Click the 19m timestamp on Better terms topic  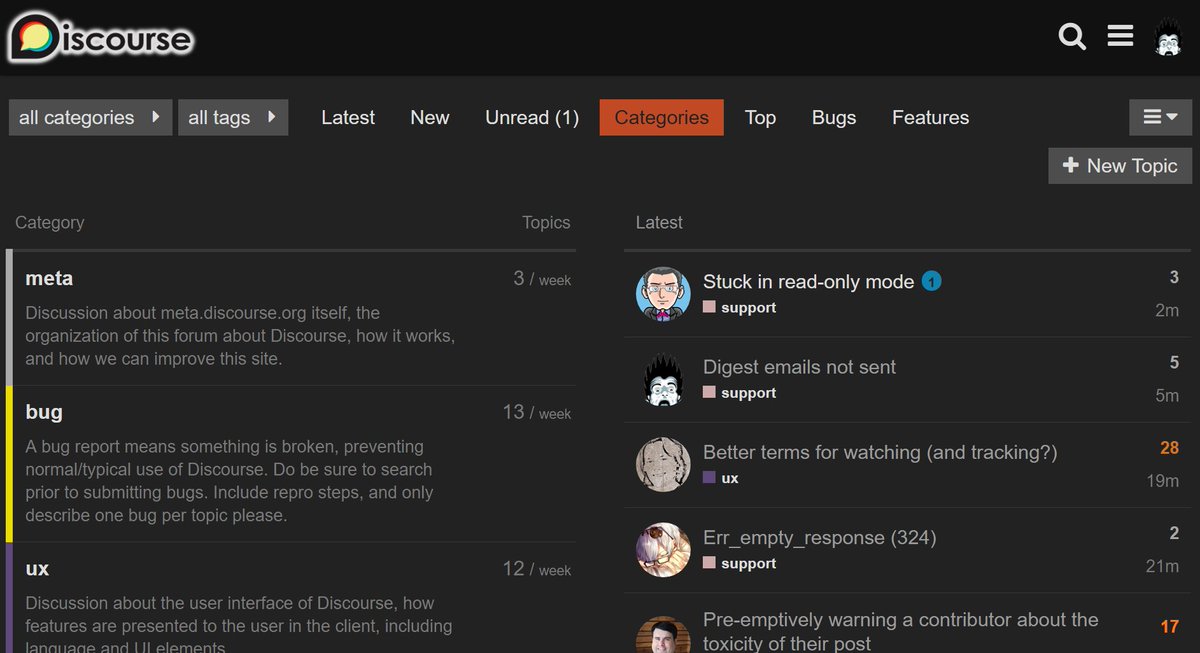[1163, 481]
